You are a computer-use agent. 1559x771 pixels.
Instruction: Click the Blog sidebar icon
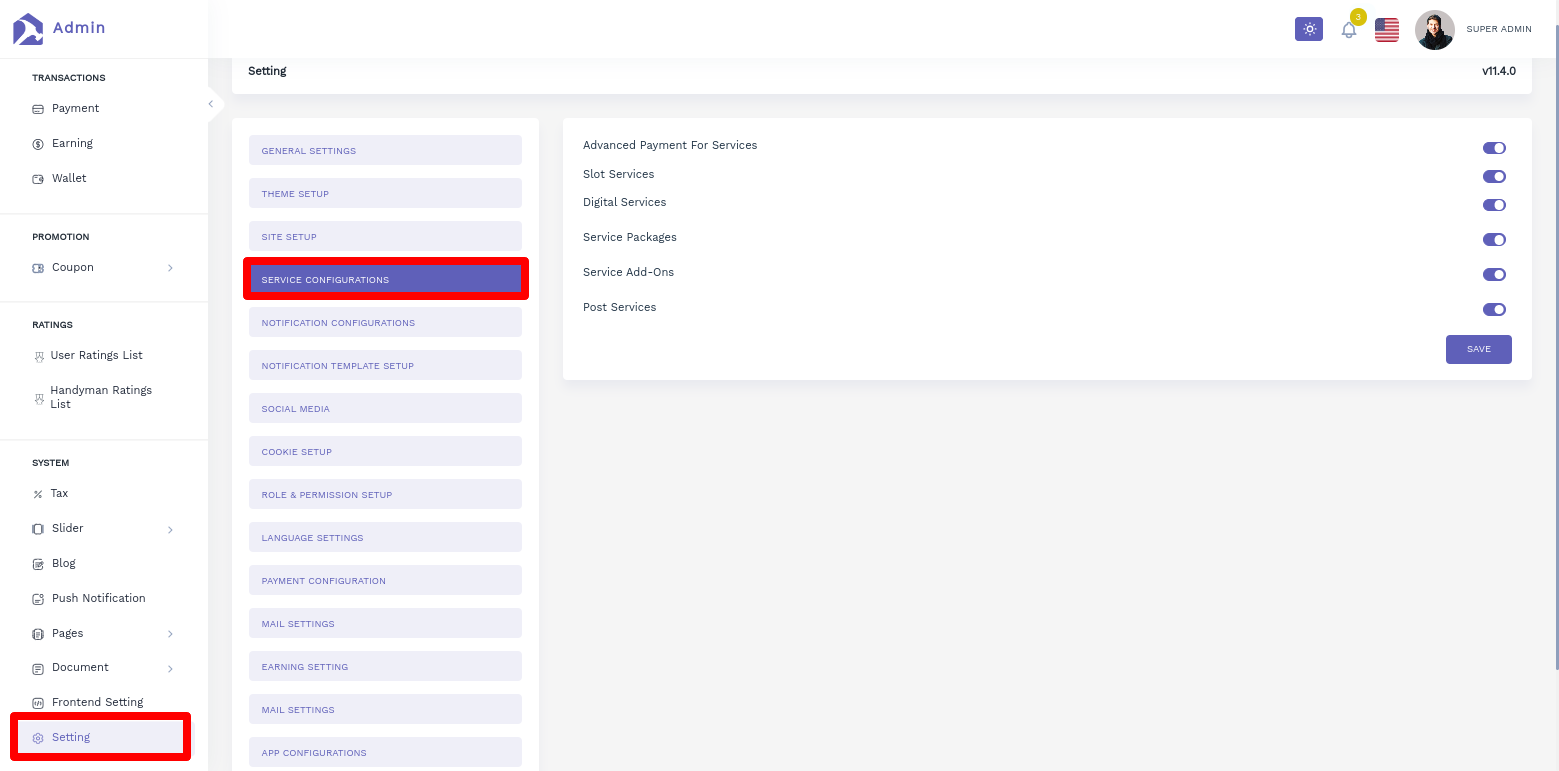point(38,564)
